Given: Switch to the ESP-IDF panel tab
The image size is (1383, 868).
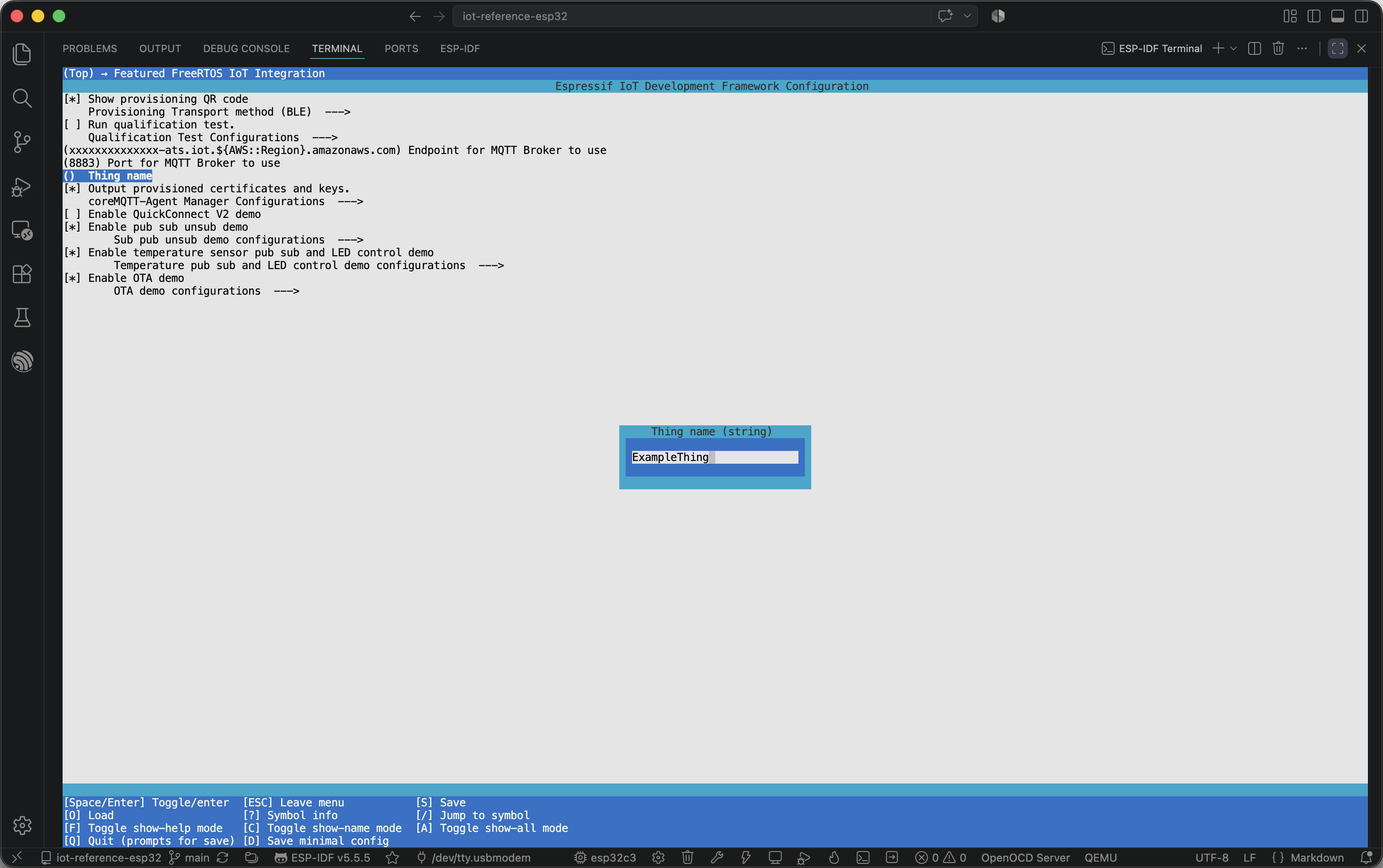Looking at the screenshot, I should point(460,48).
